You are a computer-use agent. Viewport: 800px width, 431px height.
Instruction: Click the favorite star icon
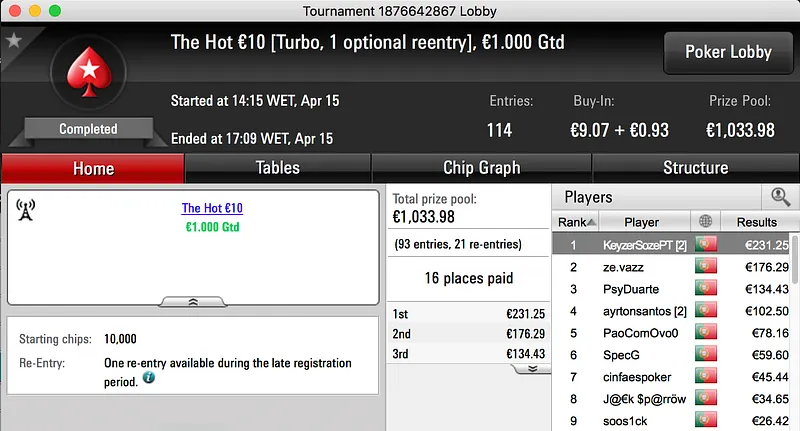coord(14,40)
